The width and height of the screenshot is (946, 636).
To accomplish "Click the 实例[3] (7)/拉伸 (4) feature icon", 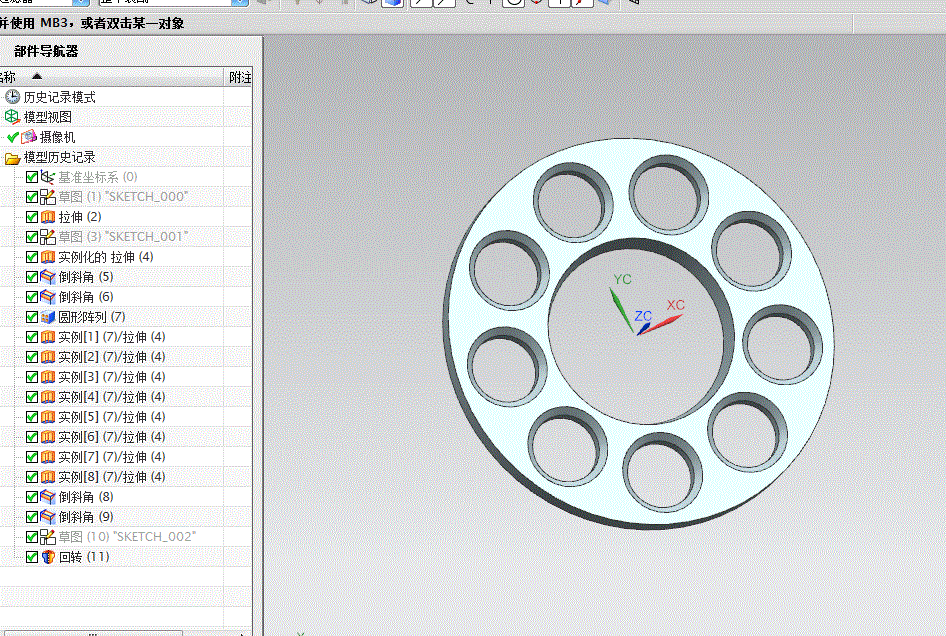I will coord(48,377).
